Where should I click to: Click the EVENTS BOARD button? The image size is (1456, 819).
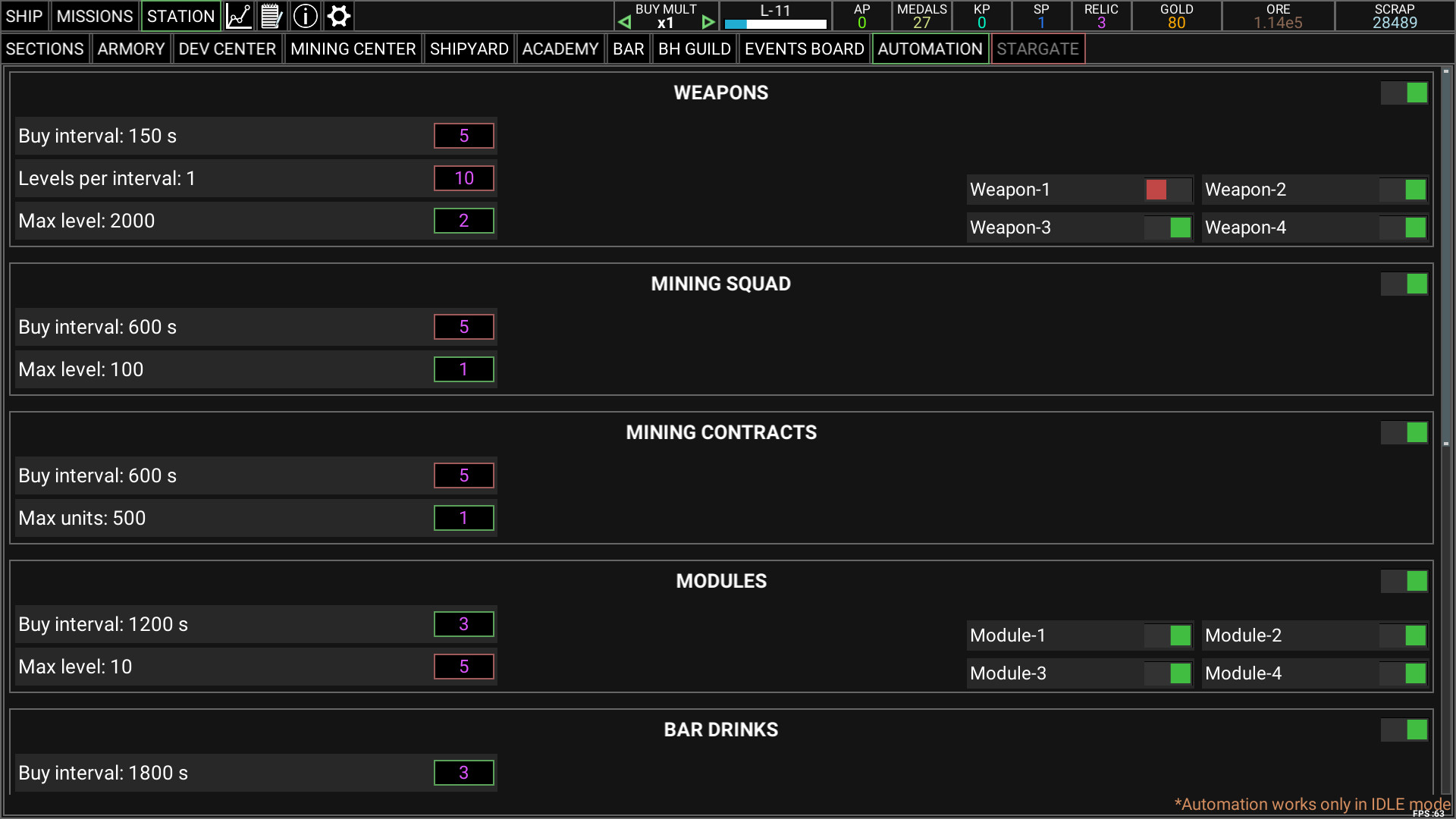(804, 49)
